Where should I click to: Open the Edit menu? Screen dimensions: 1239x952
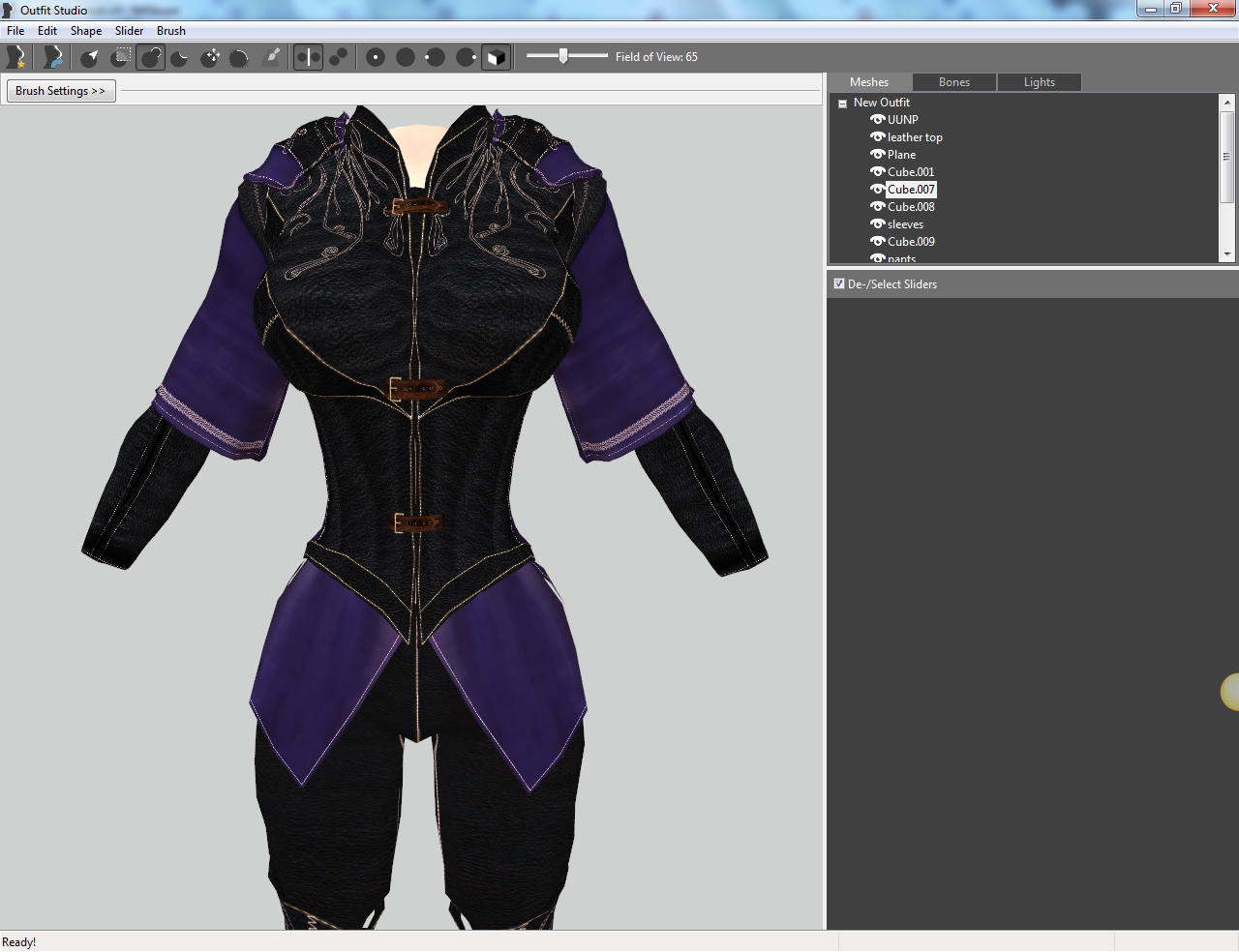point(47,31)
